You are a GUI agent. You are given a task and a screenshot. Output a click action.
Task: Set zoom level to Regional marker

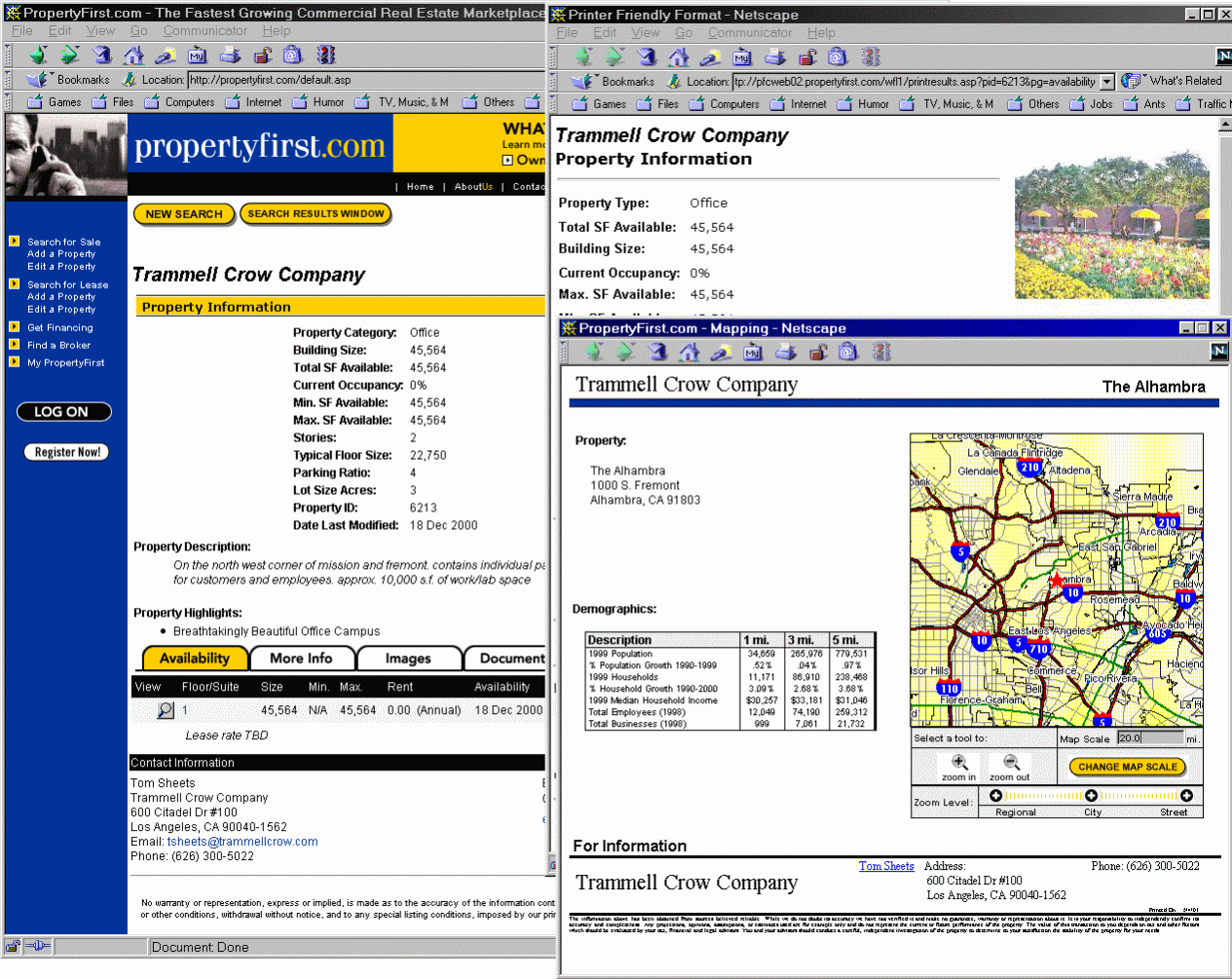click(x=995, y=796)
